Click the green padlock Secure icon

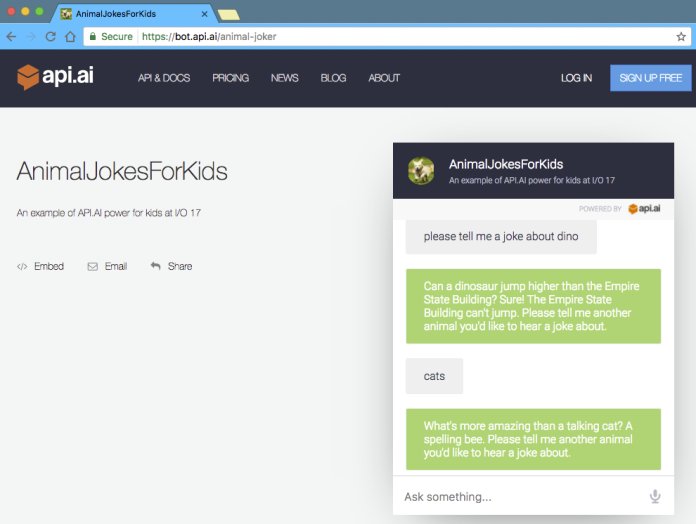(x=93, y=36)
